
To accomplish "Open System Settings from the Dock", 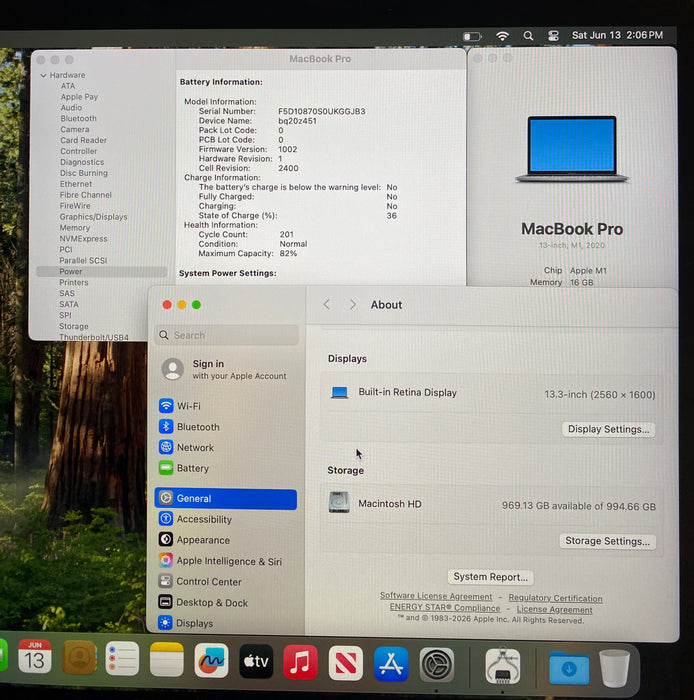I will click(437, 665).
